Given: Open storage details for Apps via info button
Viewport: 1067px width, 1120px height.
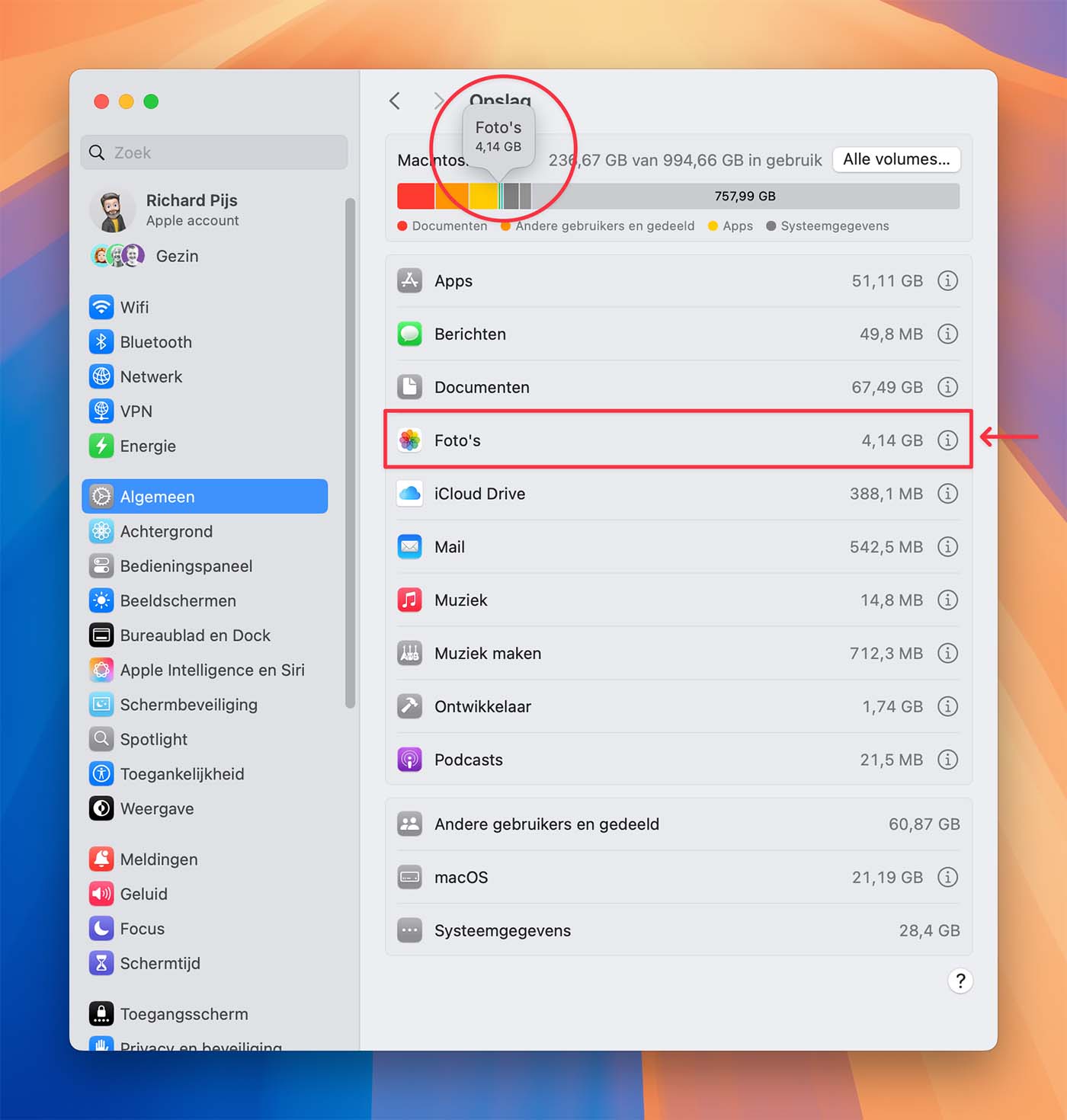Looking at the screenshot, I should (948, 280).
